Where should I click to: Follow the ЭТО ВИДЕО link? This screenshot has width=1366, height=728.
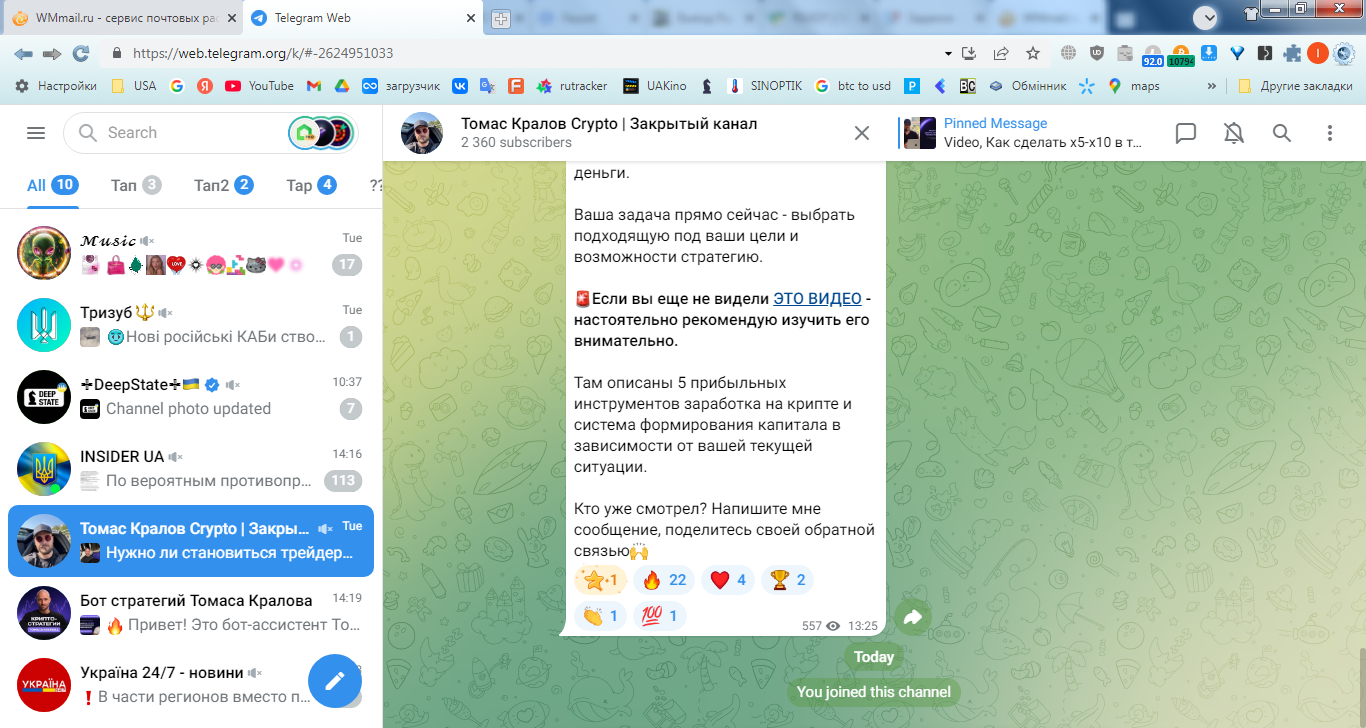point(817,299)
